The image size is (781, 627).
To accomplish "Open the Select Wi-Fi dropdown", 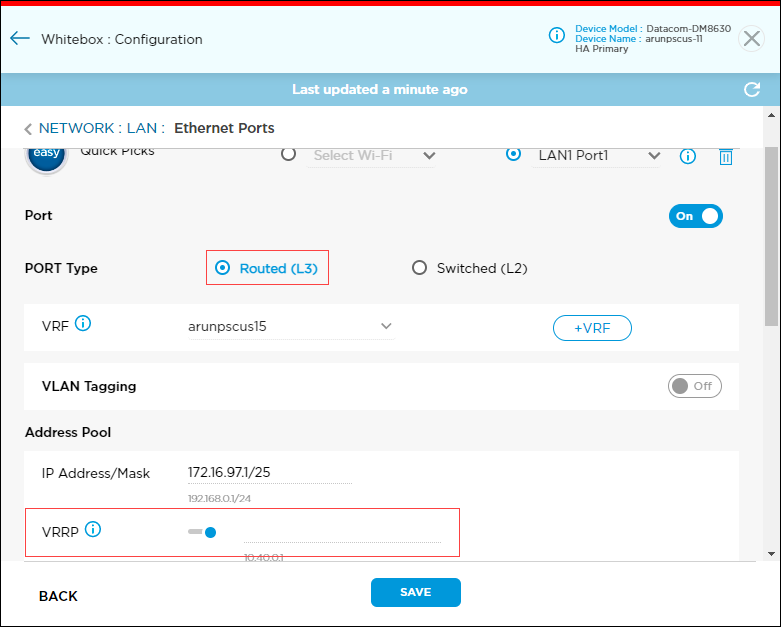I will click(x=374, y=156).
